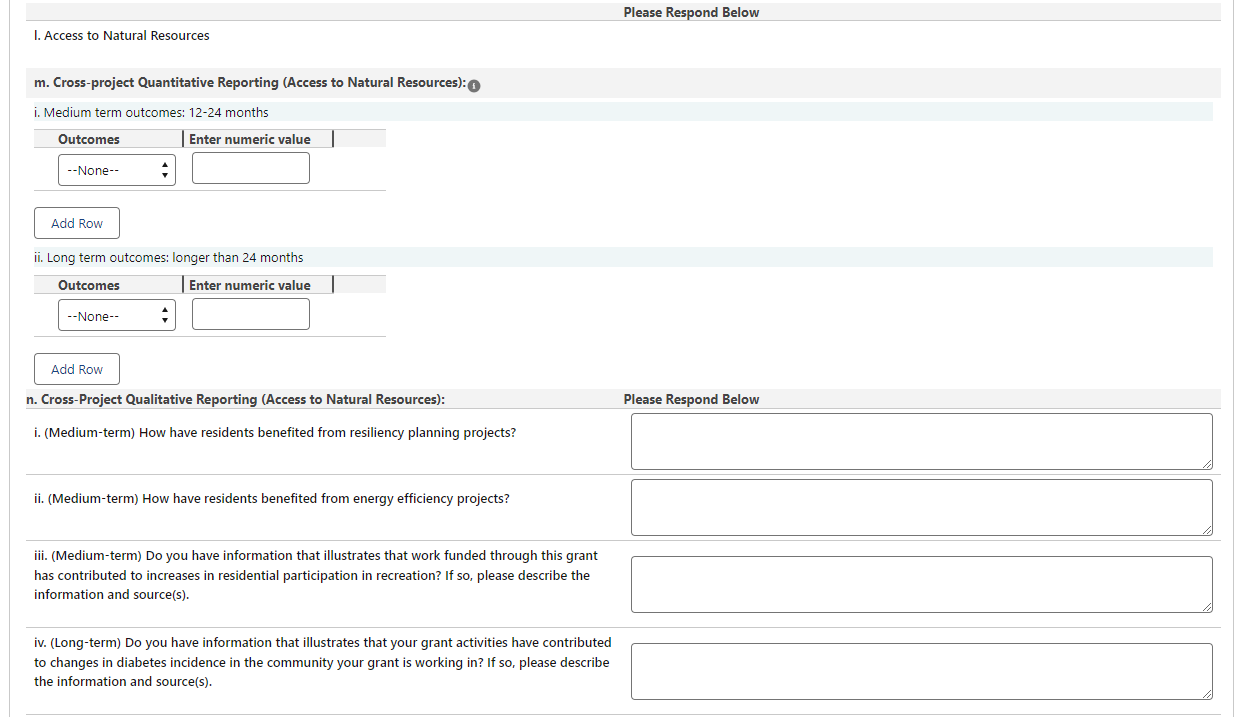Click the diabetes incidence response text area
The image size is (1236, 717).
coord(920,671)
